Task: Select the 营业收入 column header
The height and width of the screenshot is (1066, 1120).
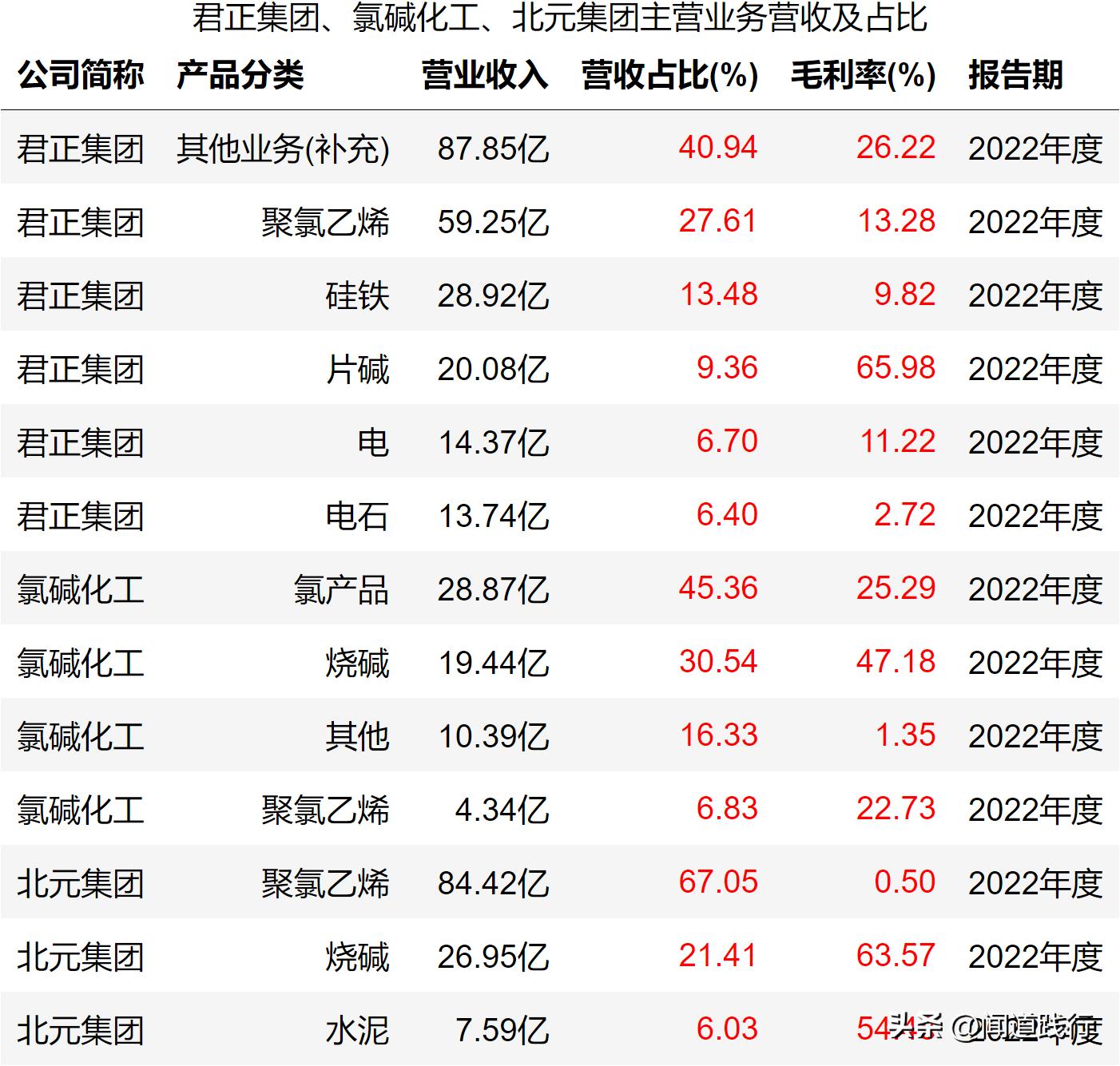Action: [486, 75]
